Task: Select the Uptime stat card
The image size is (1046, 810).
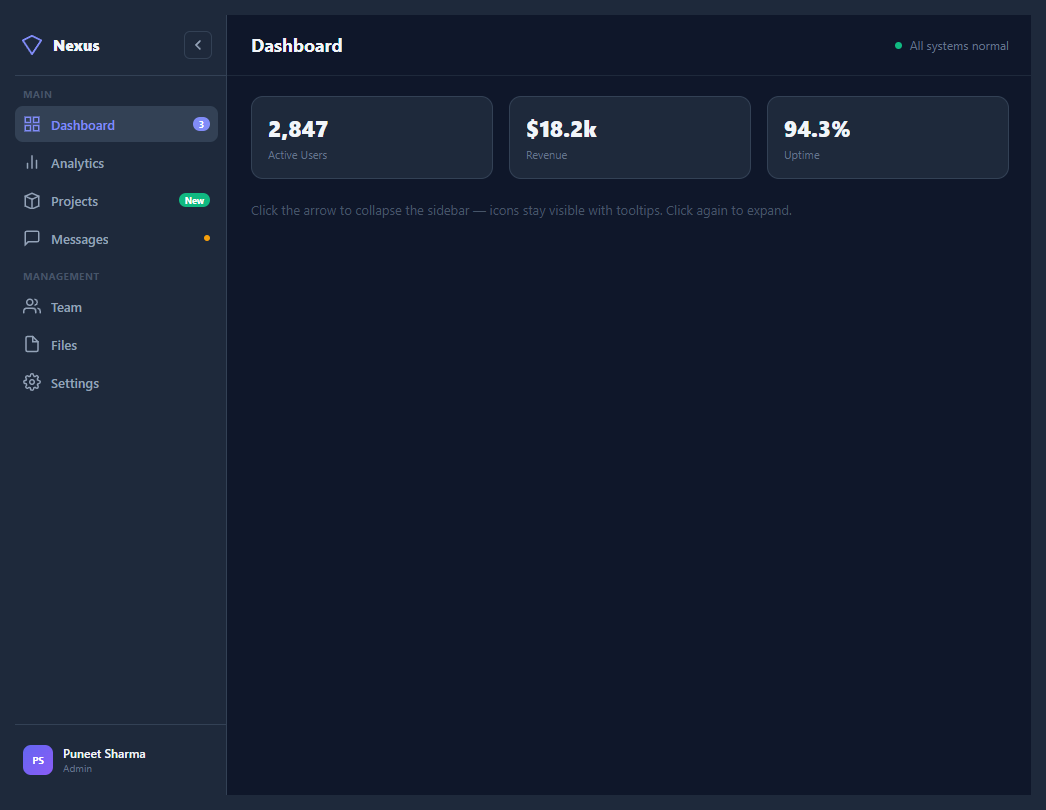Action: pyautogui.click(x=888, y=137)
